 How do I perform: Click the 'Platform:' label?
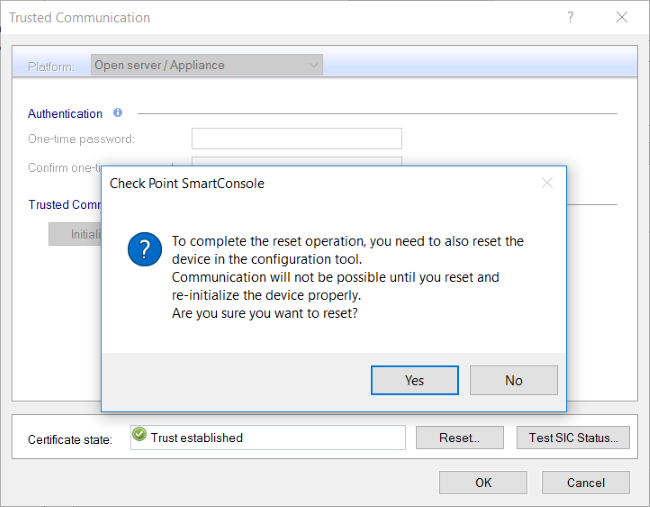point(51,66)
